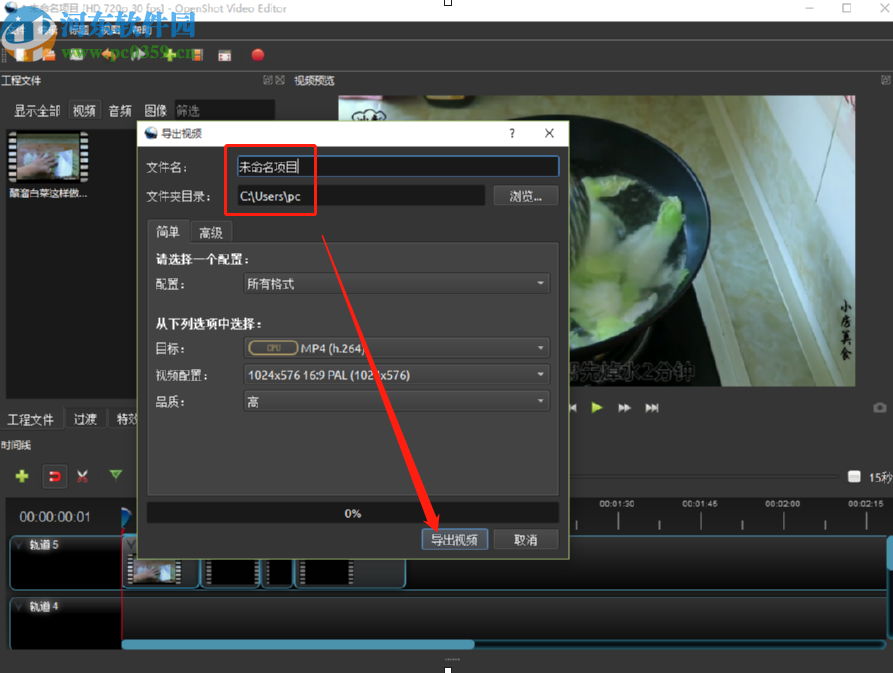Click the camera capture icon near preview
Screen dimensions: 893x673
coord(880,407)
